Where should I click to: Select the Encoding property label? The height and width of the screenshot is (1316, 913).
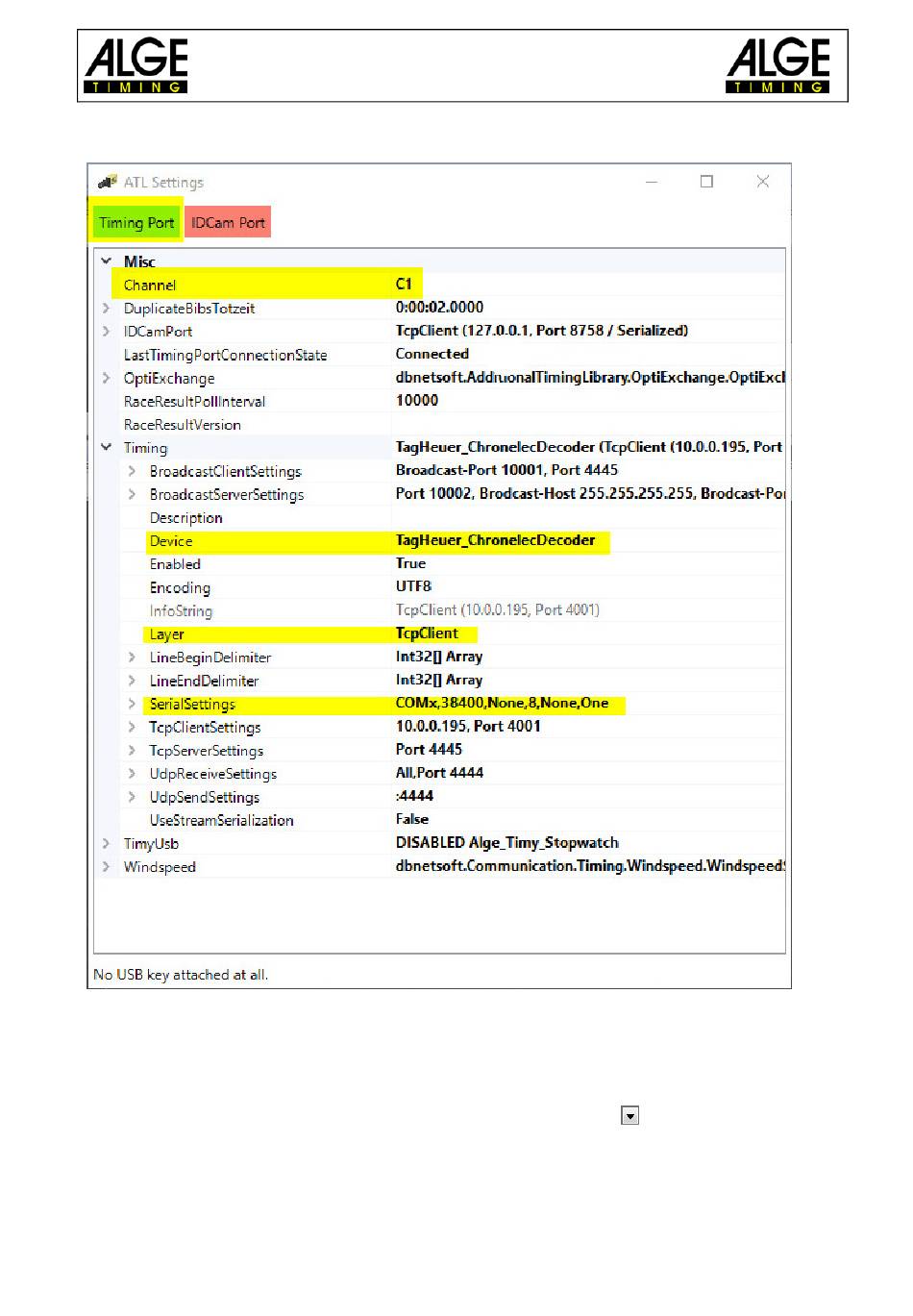(x=180, y=587)
